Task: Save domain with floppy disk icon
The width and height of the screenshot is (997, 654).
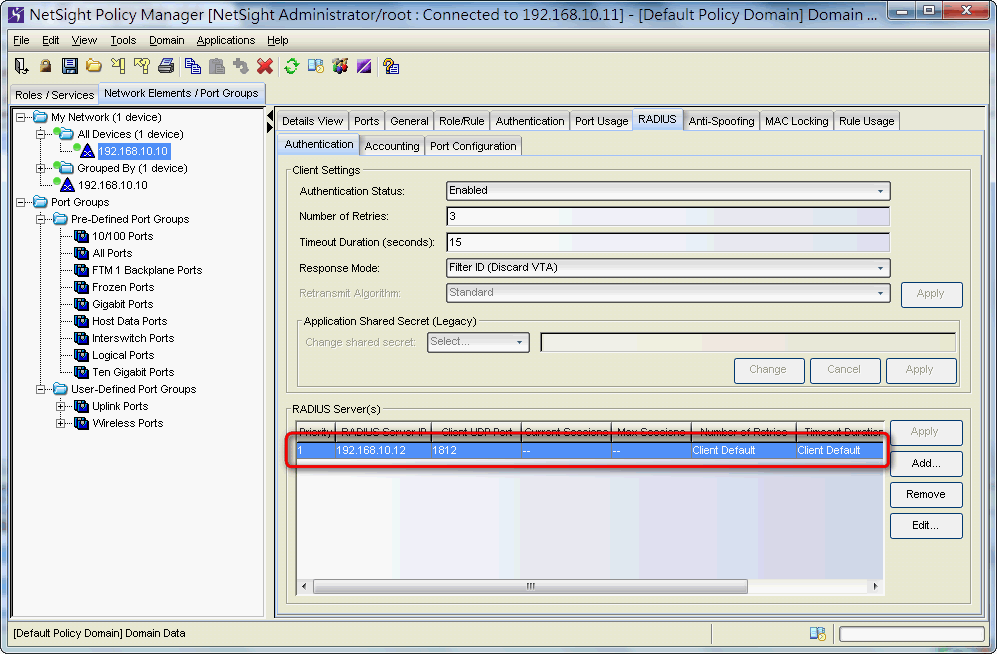Action: pyautogui.click(x=69, y=66)
